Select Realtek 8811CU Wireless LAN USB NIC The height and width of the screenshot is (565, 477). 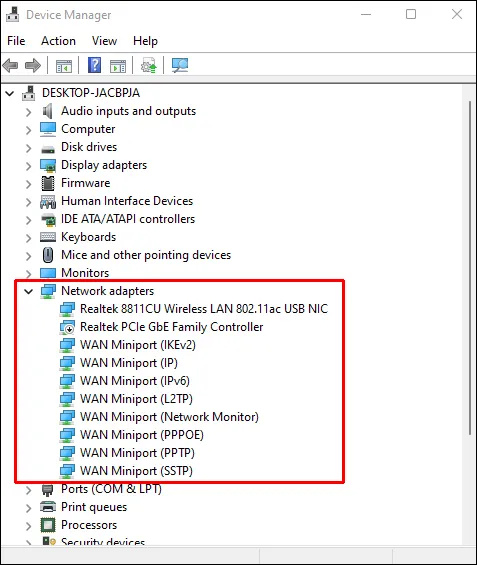[x=204, y=309]
